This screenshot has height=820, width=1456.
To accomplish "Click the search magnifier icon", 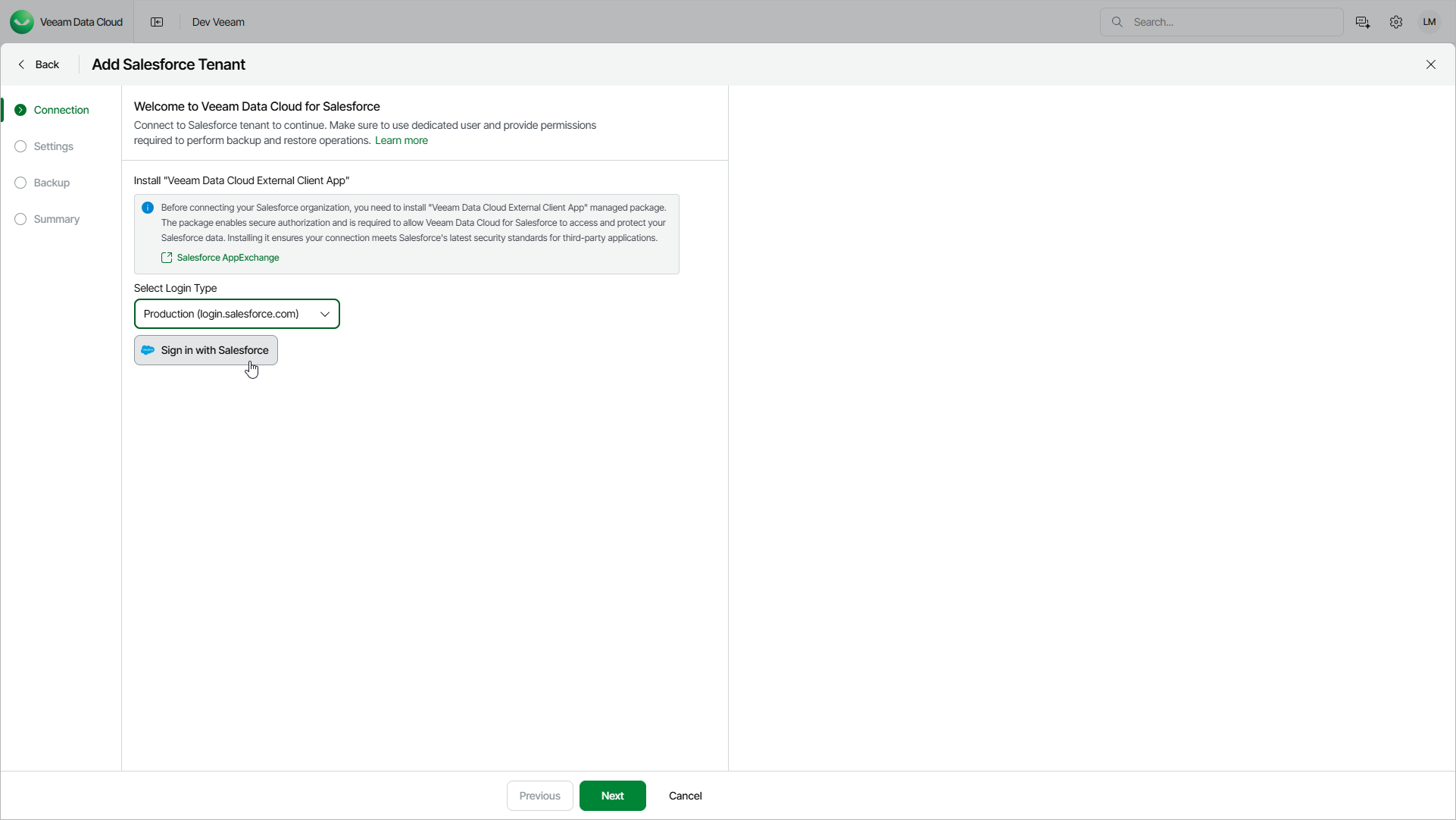I will click(x=1117, y=22).
